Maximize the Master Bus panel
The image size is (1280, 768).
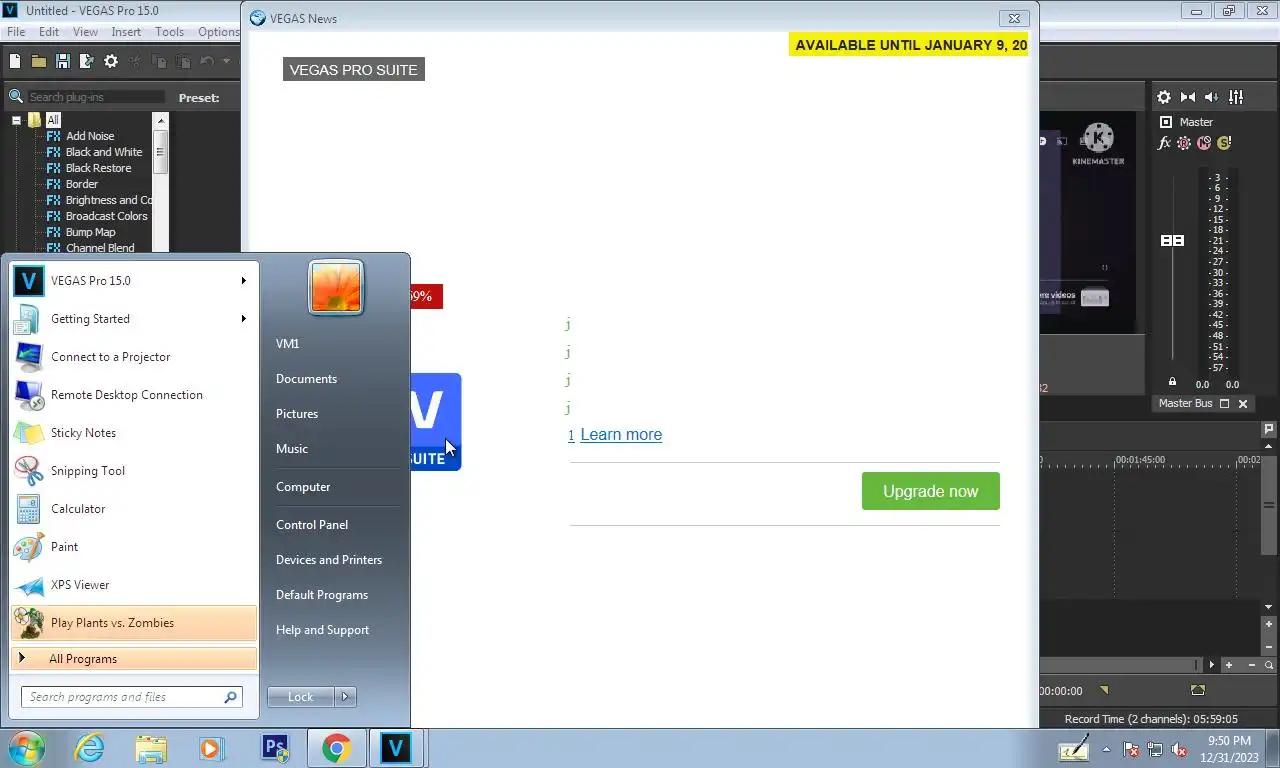[1224, 404]
